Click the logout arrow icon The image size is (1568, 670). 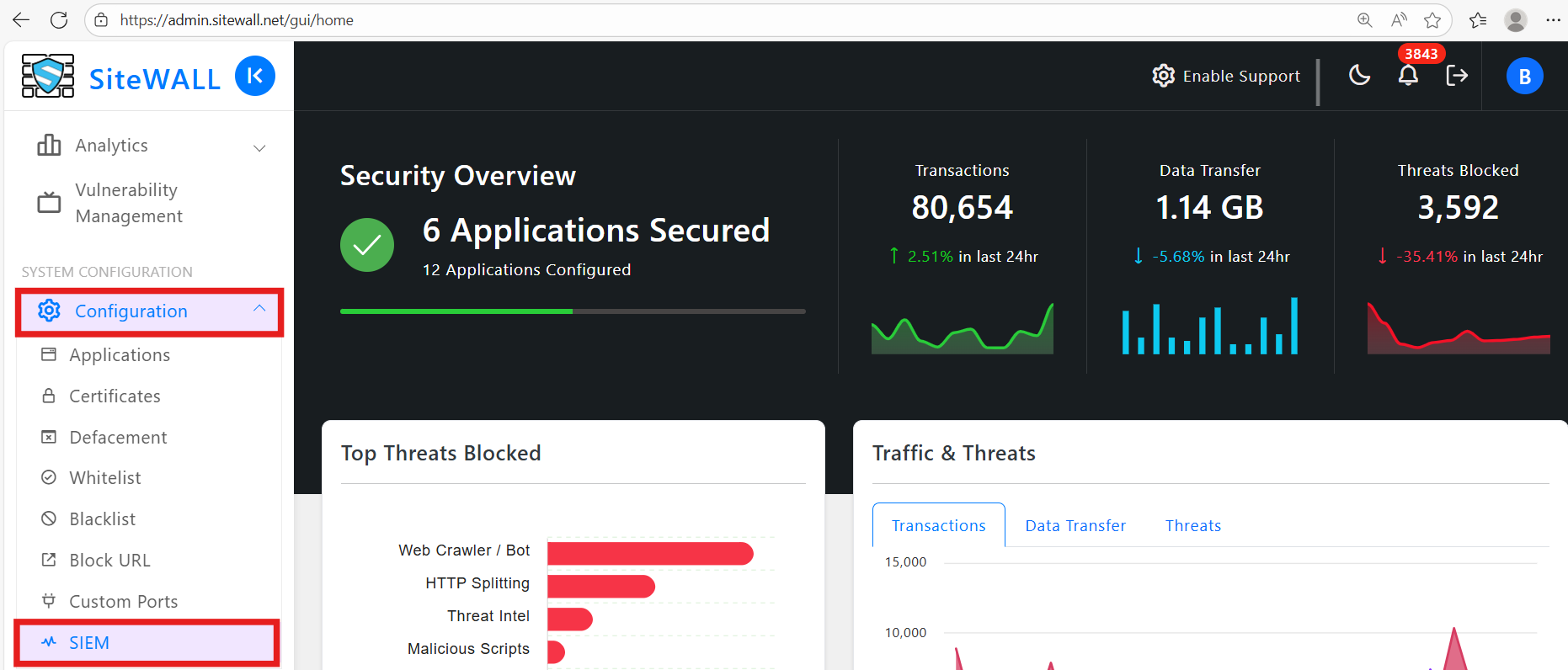[1457, 76]
